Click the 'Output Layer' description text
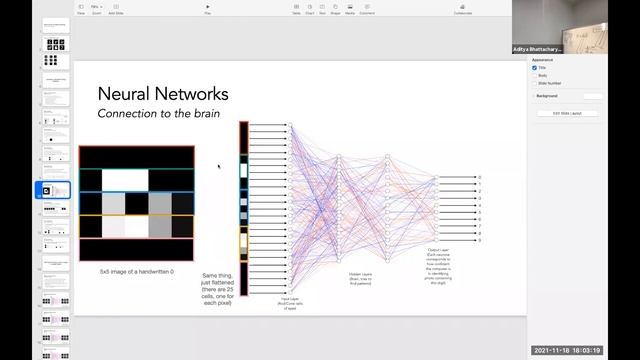This screenshot has height=360, width=640. [438, 266]
